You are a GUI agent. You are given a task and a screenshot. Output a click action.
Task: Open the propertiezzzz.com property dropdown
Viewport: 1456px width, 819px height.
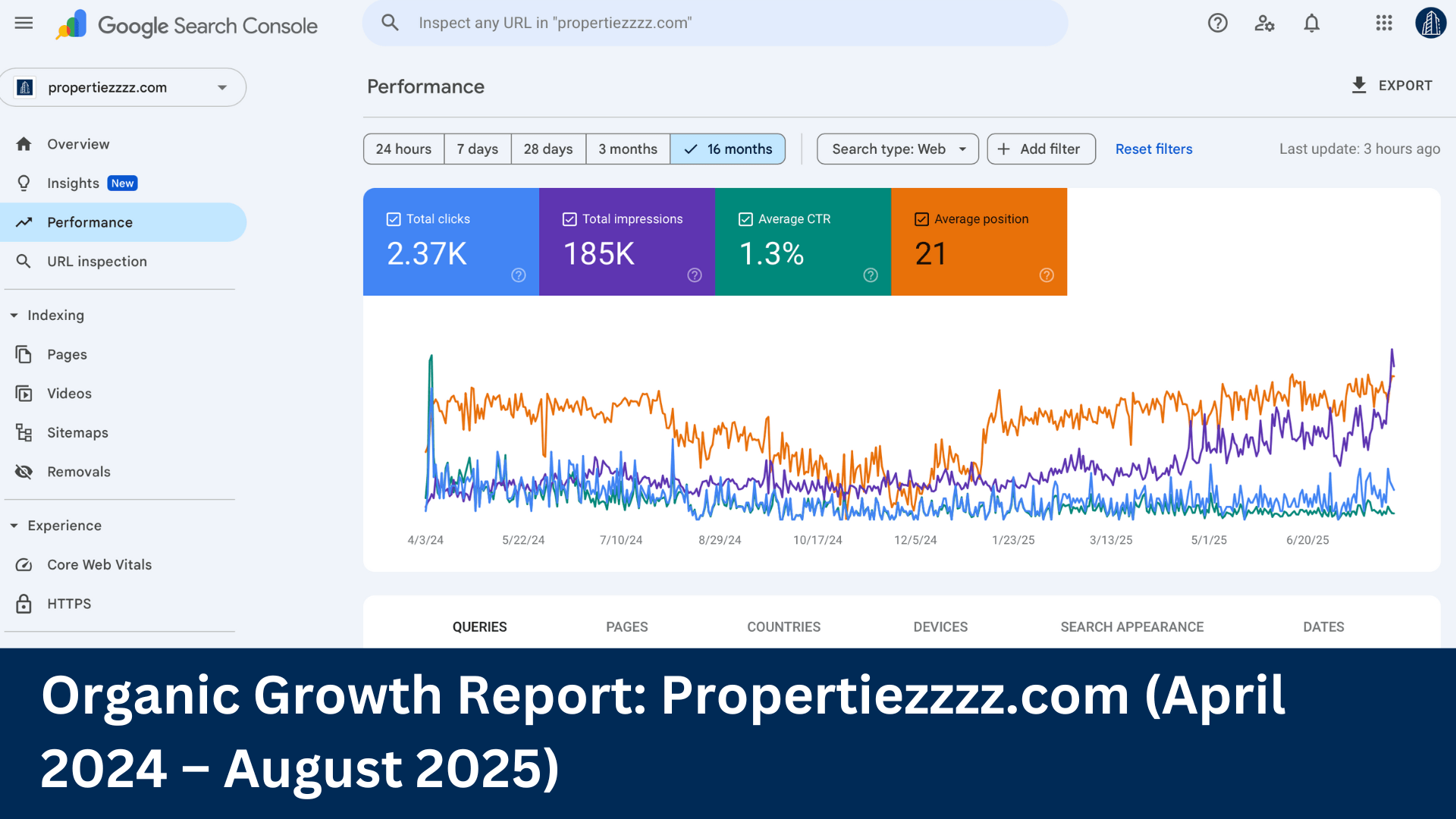(123, 87)
